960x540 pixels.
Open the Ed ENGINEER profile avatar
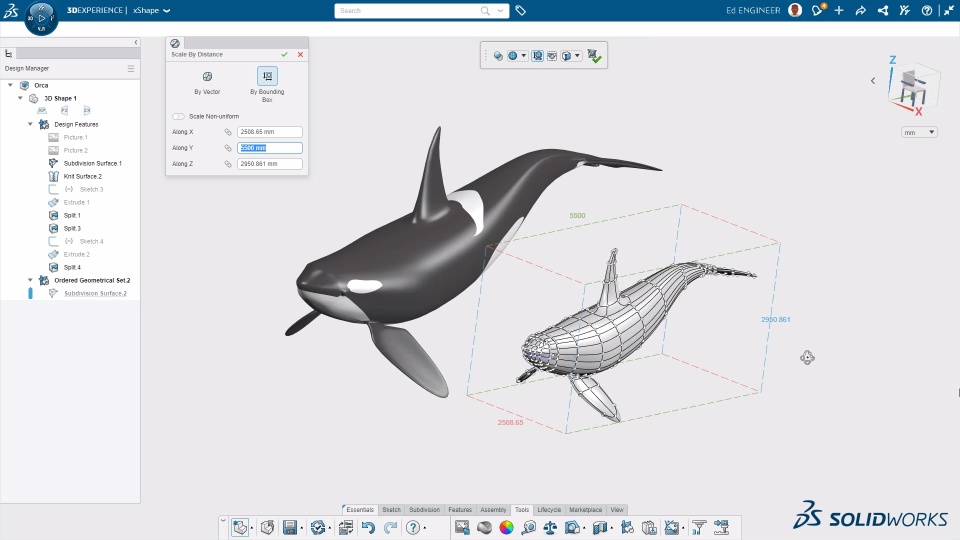click(x=795, y=10)
